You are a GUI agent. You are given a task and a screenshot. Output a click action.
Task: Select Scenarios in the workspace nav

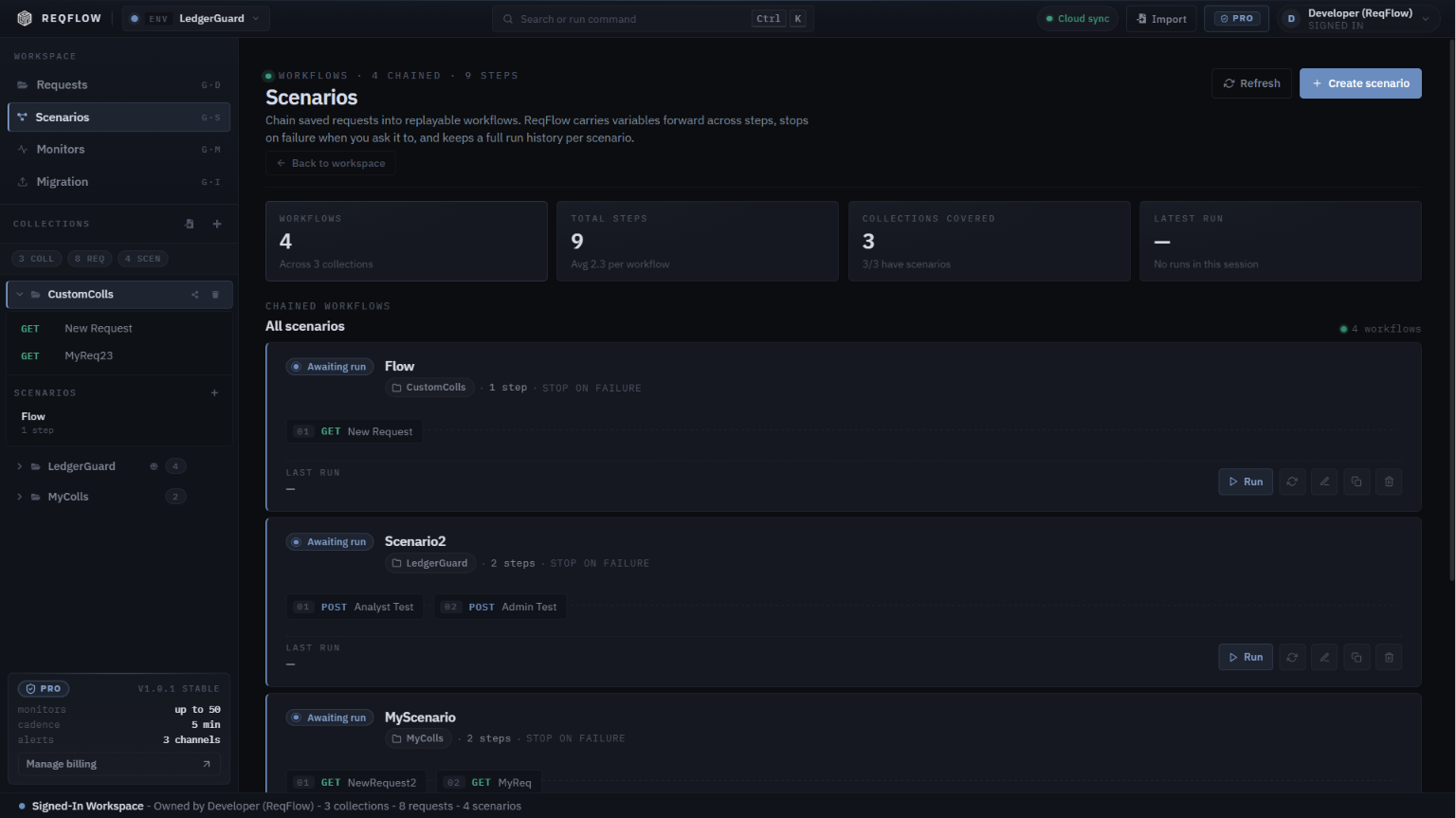tap(118, 118)
